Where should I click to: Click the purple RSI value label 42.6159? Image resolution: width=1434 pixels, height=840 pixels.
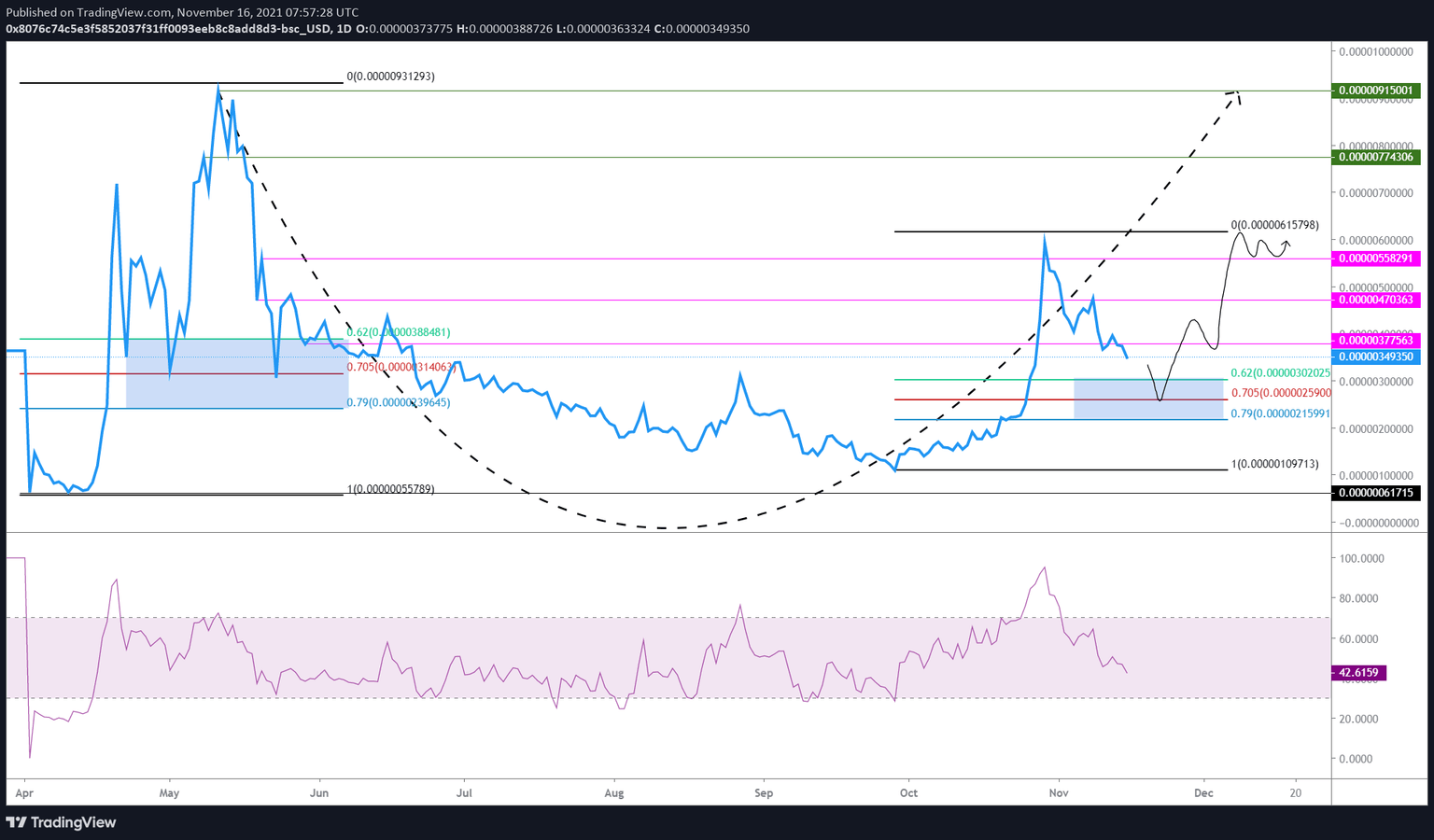pyautogui.click(x=1358, y=672)
